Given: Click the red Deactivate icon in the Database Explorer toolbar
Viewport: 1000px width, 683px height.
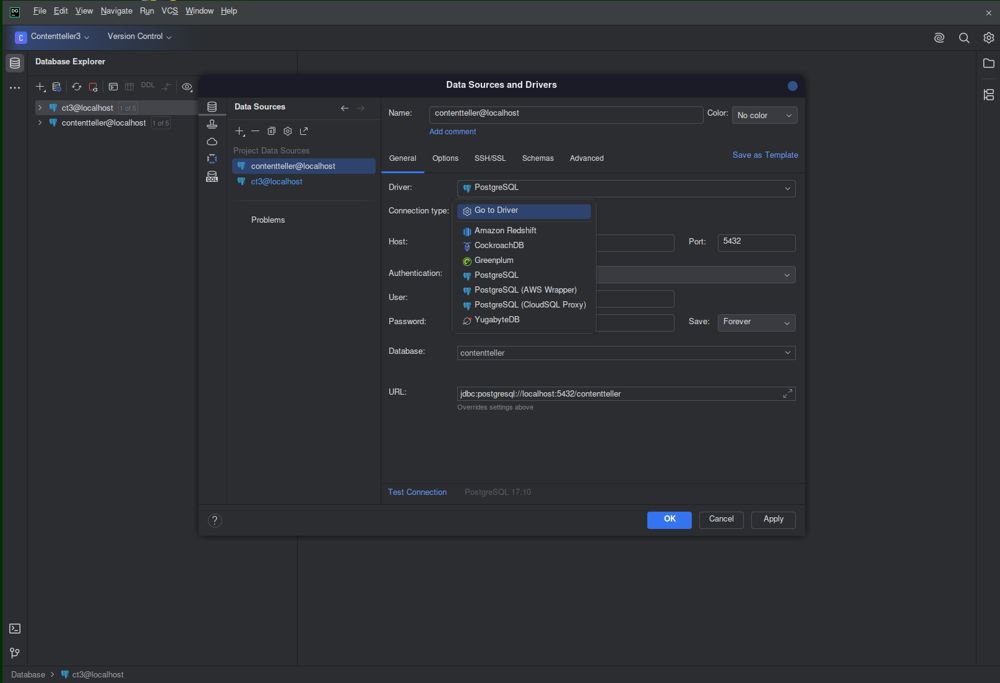Looking at the screenshot, I should pyautogui.click(x=93, y=87).
